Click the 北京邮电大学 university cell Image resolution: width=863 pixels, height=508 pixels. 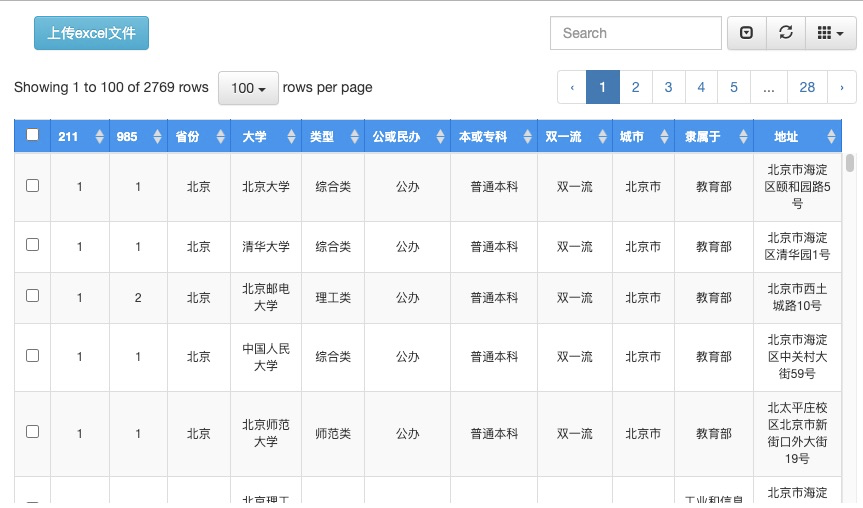(266, 297)
